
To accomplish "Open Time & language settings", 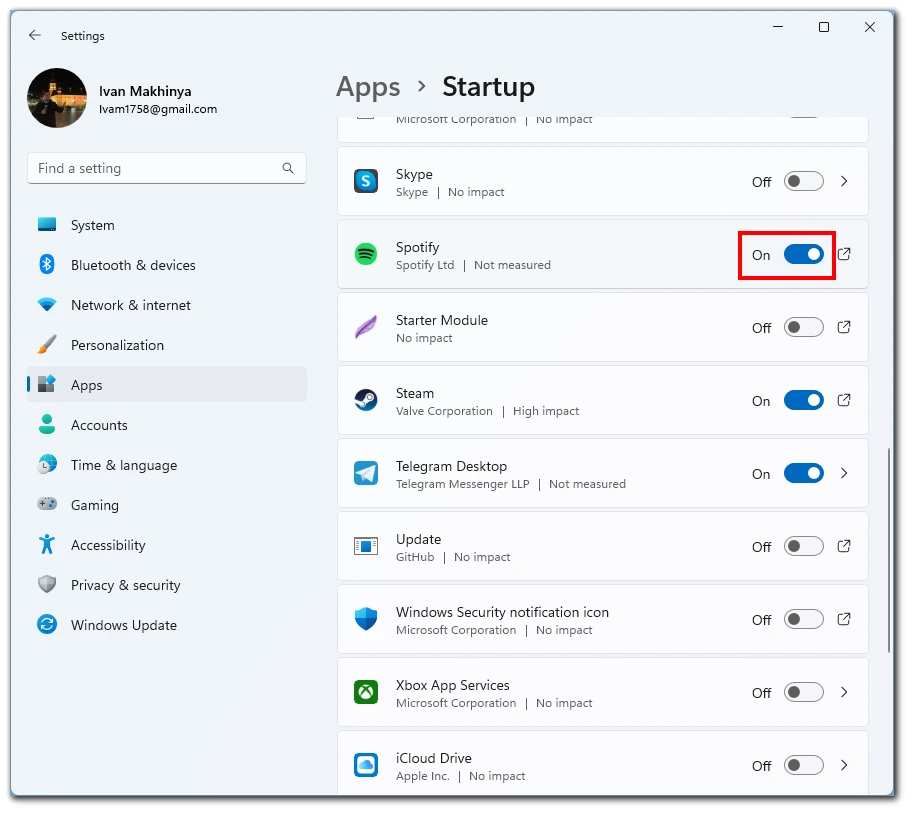I will 167,465.
